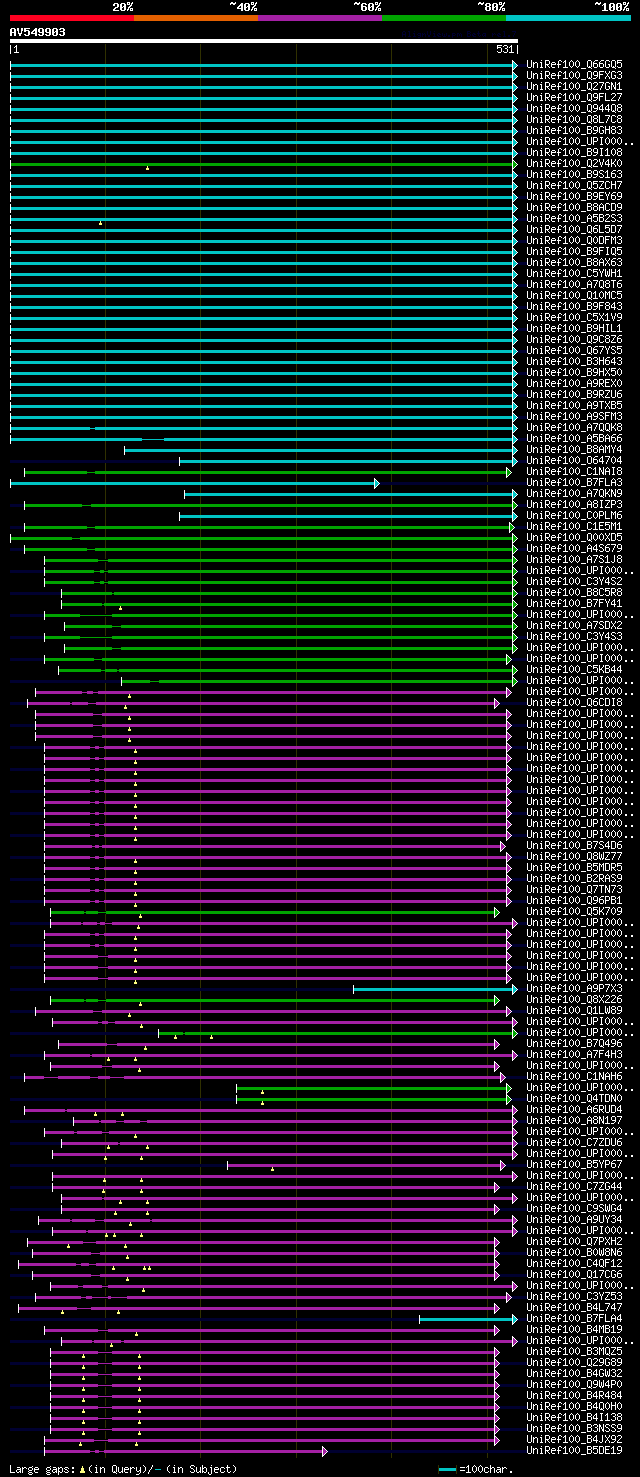The image size is (640, 1477).
Task: Select UniRef100_B7S4D6 label
Action: pos(574,845)
